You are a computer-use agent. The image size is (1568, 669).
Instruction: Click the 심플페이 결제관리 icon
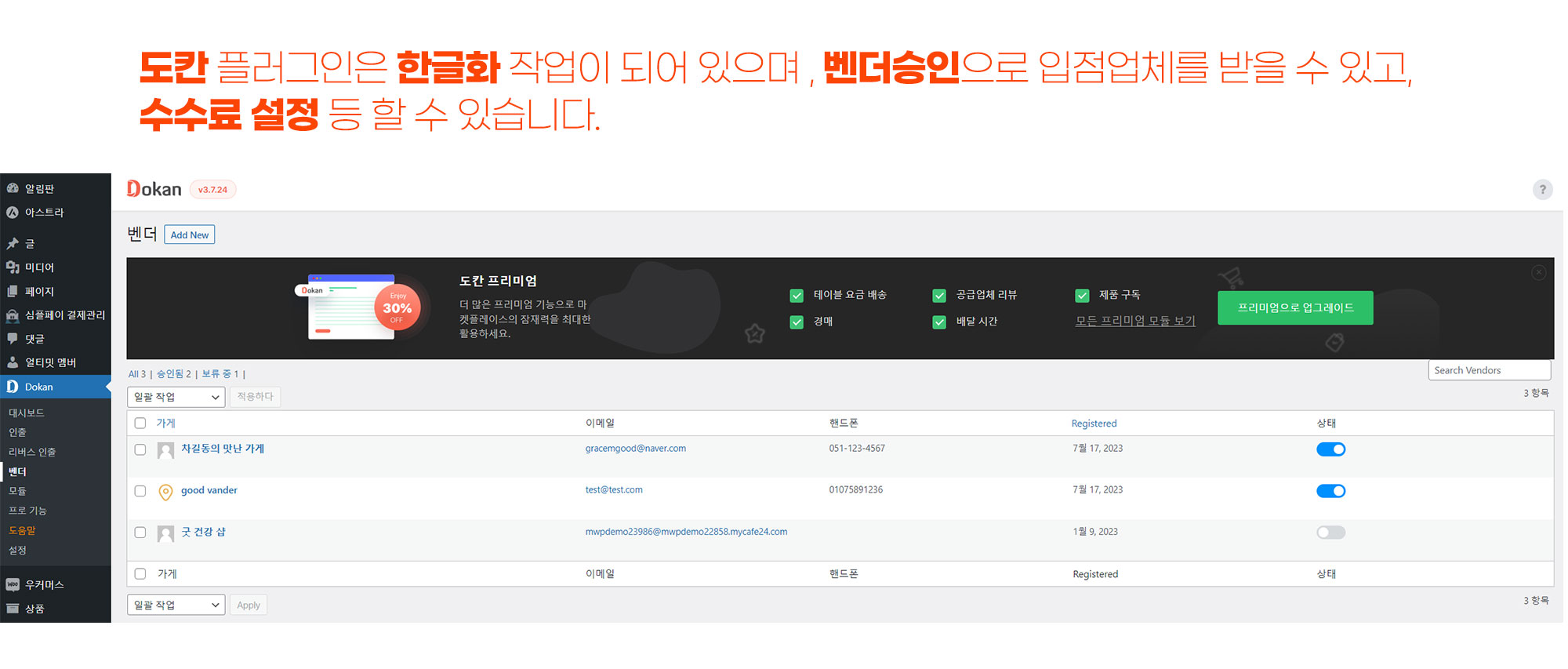click(x=13, y=315)
